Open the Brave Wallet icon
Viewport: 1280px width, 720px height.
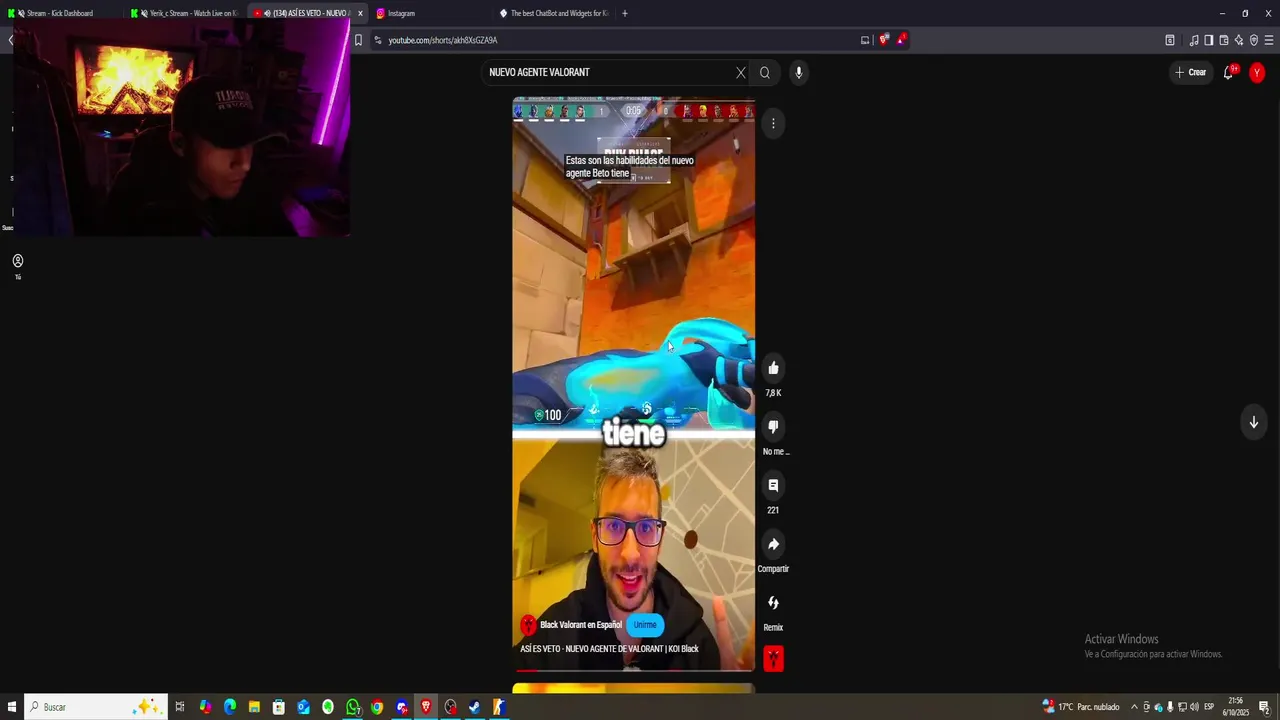point(1224,40)
